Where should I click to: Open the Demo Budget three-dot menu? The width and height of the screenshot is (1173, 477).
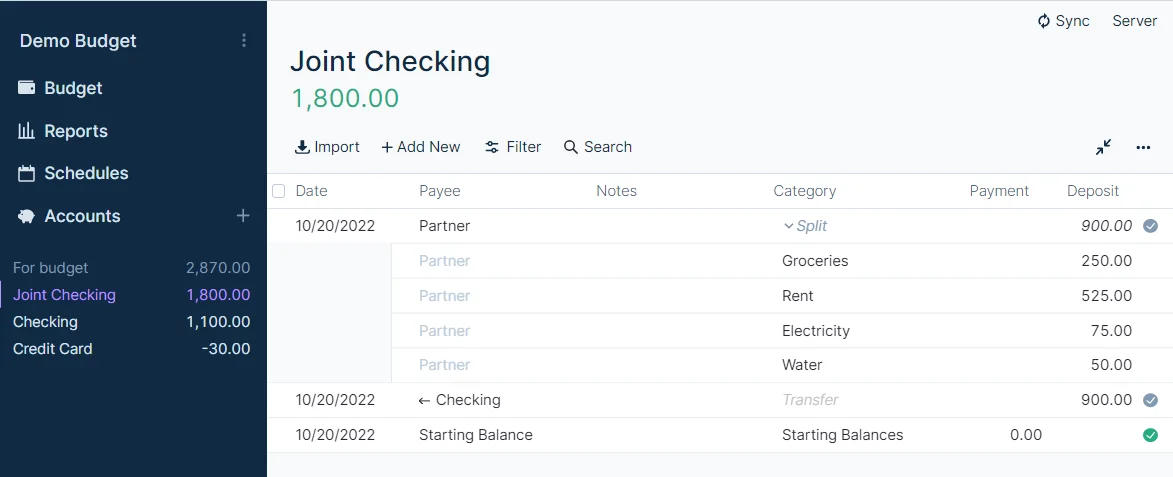pos(244,41)
